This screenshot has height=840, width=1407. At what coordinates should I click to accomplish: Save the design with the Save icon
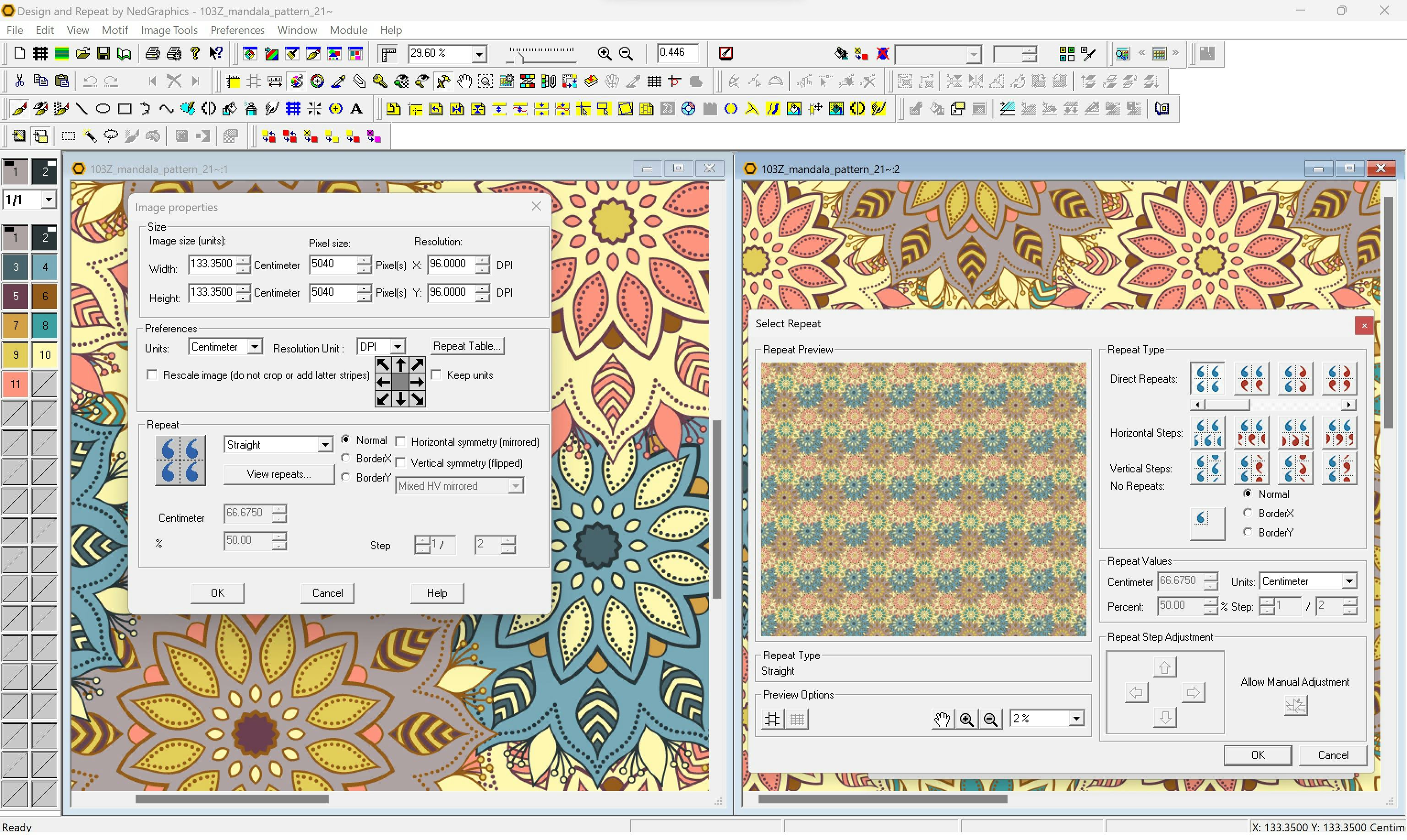[103, 53]
